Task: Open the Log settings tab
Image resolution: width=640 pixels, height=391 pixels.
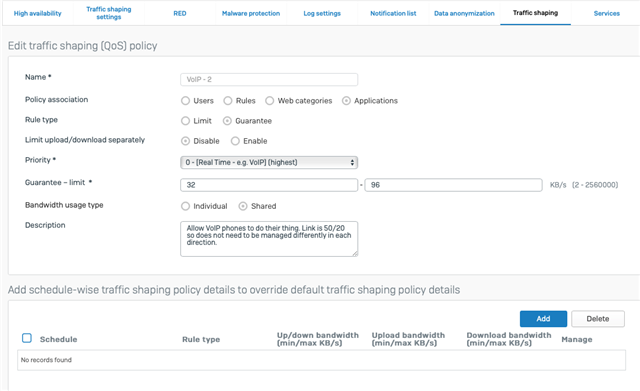Action: (x=322, y=13)
